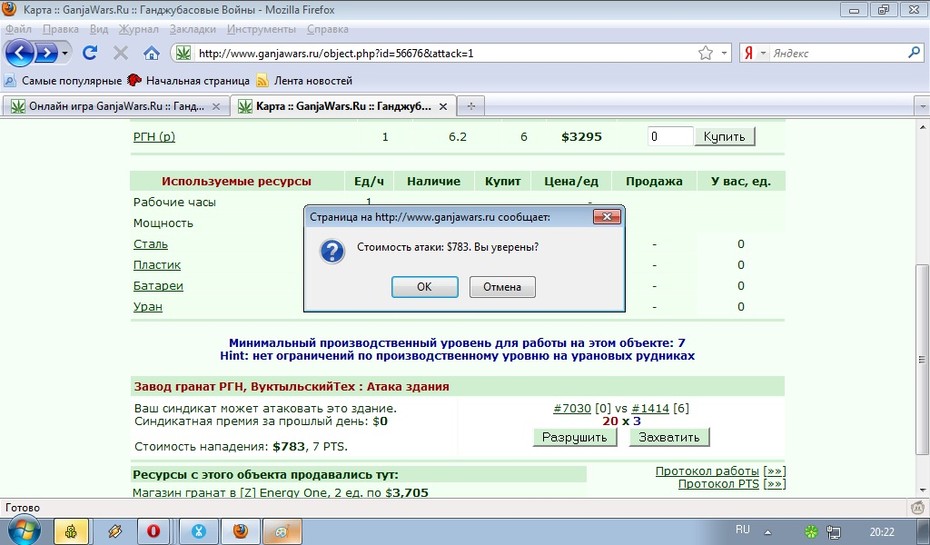Open the Правка menu
This screenshot has width=930, height=545.
[60, 29]
